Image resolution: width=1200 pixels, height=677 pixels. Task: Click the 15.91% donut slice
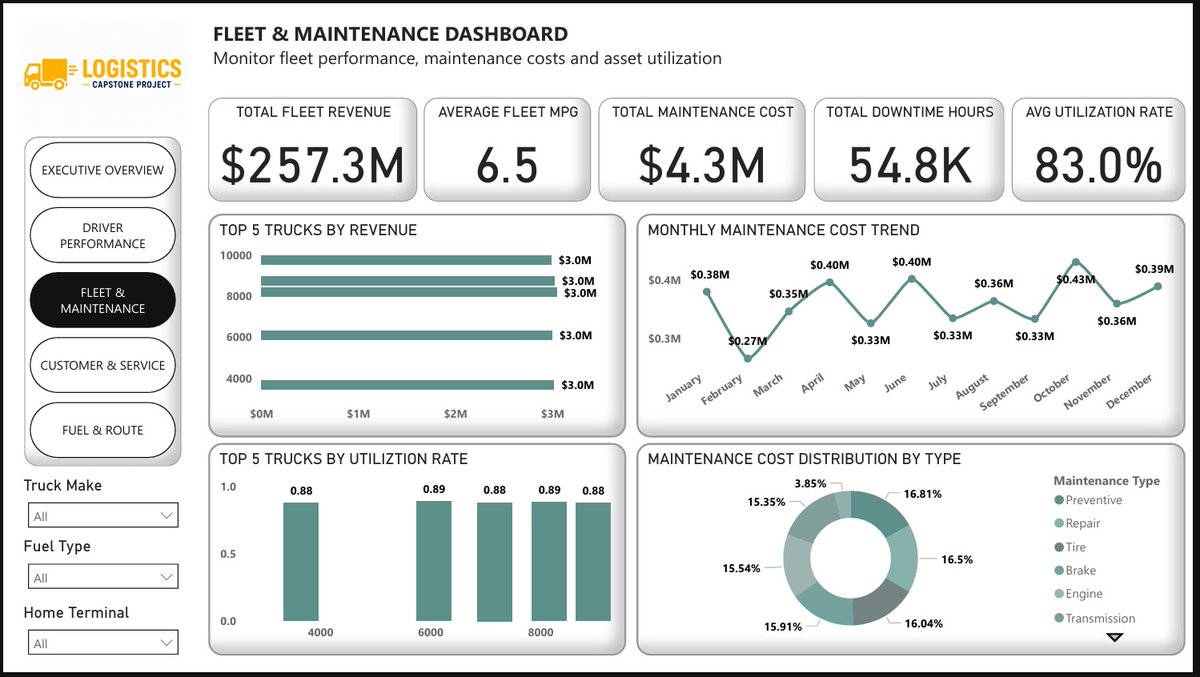tap(825, 605)
